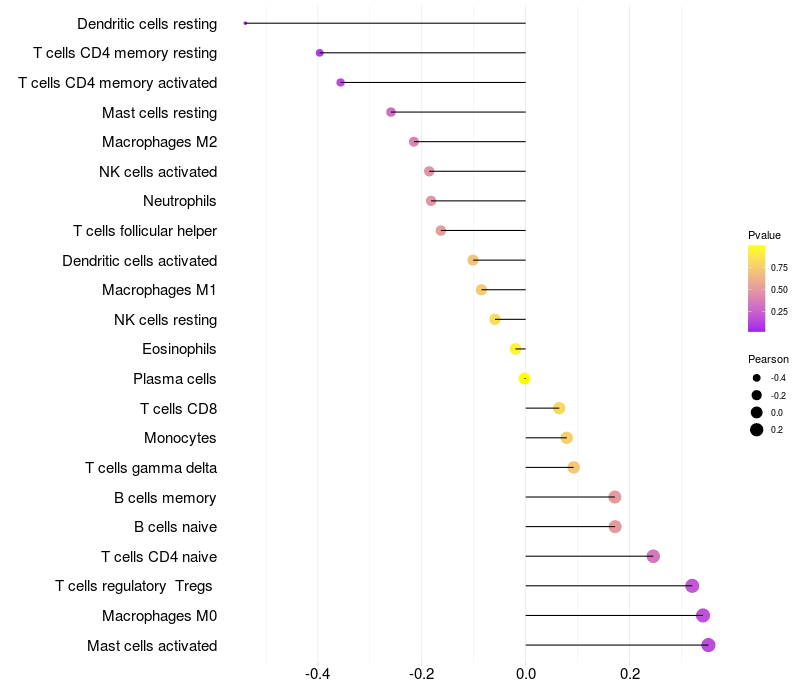
Task: Click the Pvalue legend title
Action: 764,235
